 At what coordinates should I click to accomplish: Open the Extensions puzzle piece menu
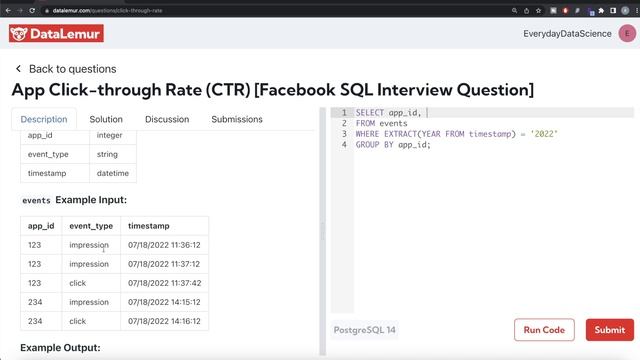(601, 11)
